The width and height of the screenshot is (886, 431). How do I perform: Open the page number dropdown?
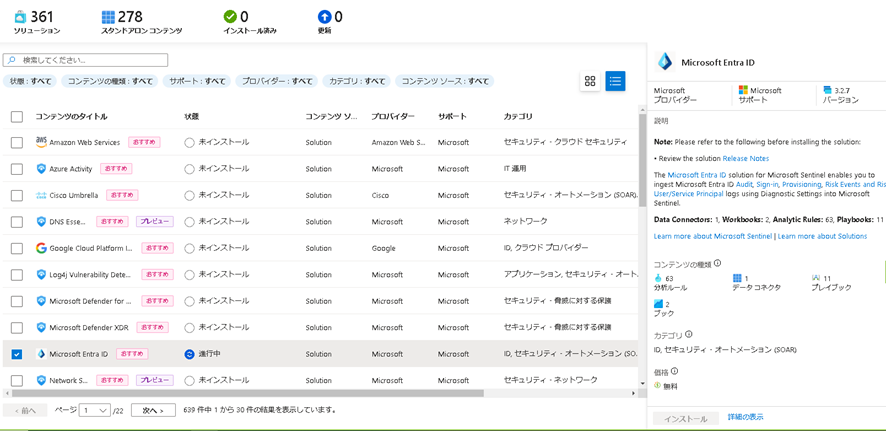click(96, 410)
